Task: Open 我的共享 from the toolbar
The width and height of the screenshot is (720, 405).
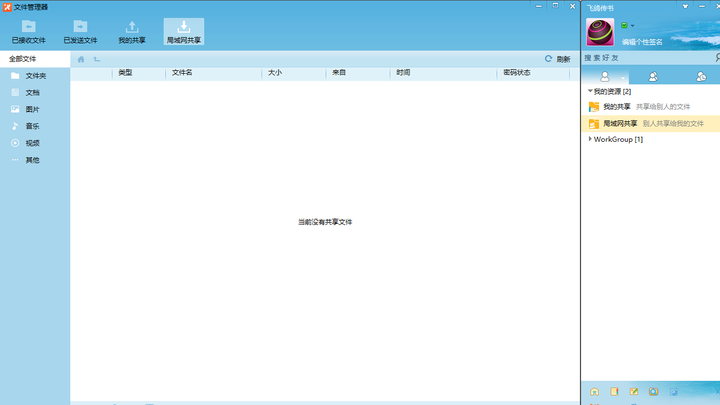Action: click(x=132, y=32)
